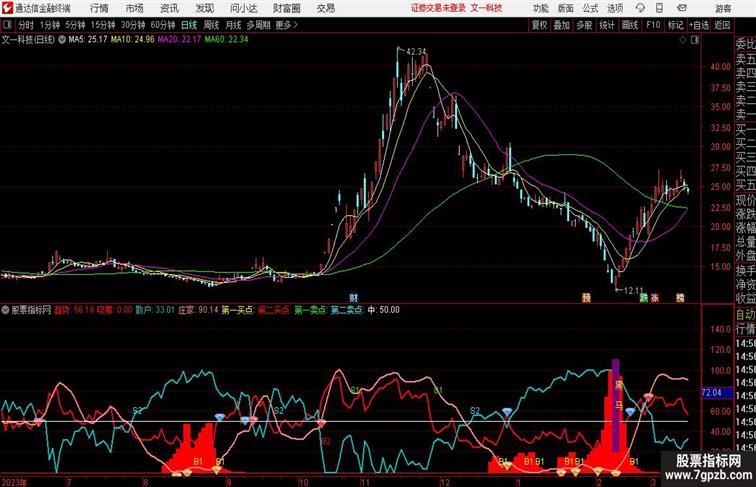Switch to the 15分钟 period tab

click(x=103, y=25)
